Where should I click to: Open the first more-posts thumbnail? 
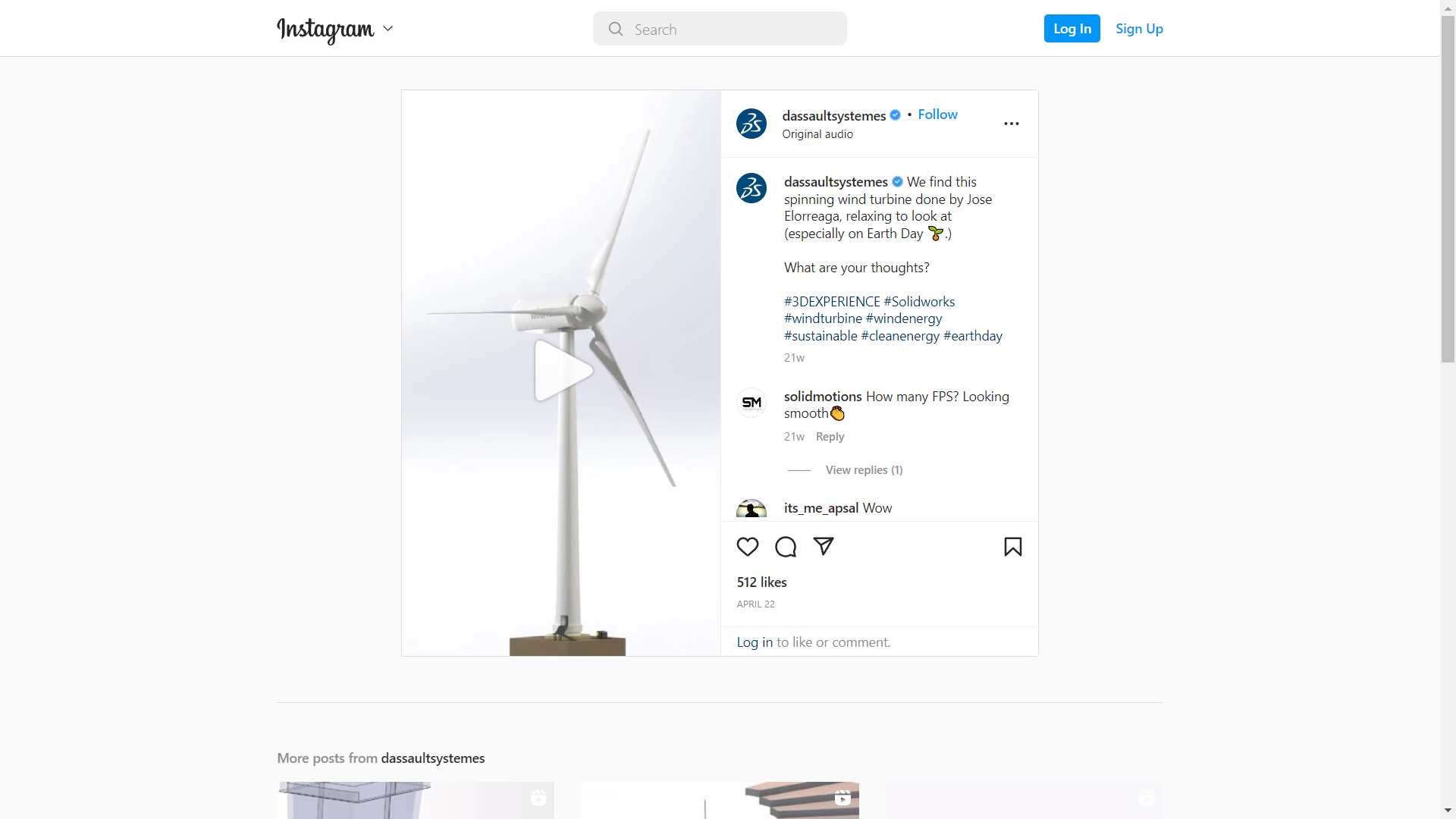[416, 800]
